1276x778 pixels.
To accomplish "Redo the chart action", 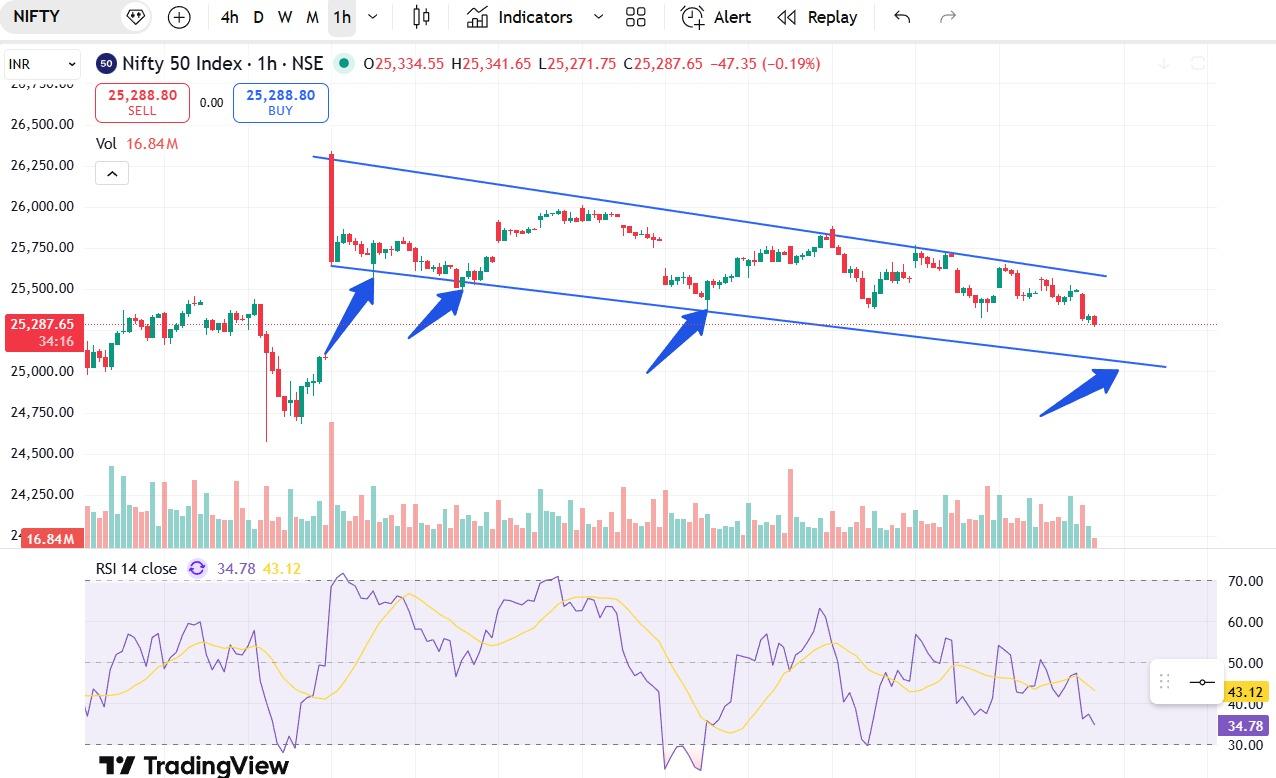I will 948,17.
